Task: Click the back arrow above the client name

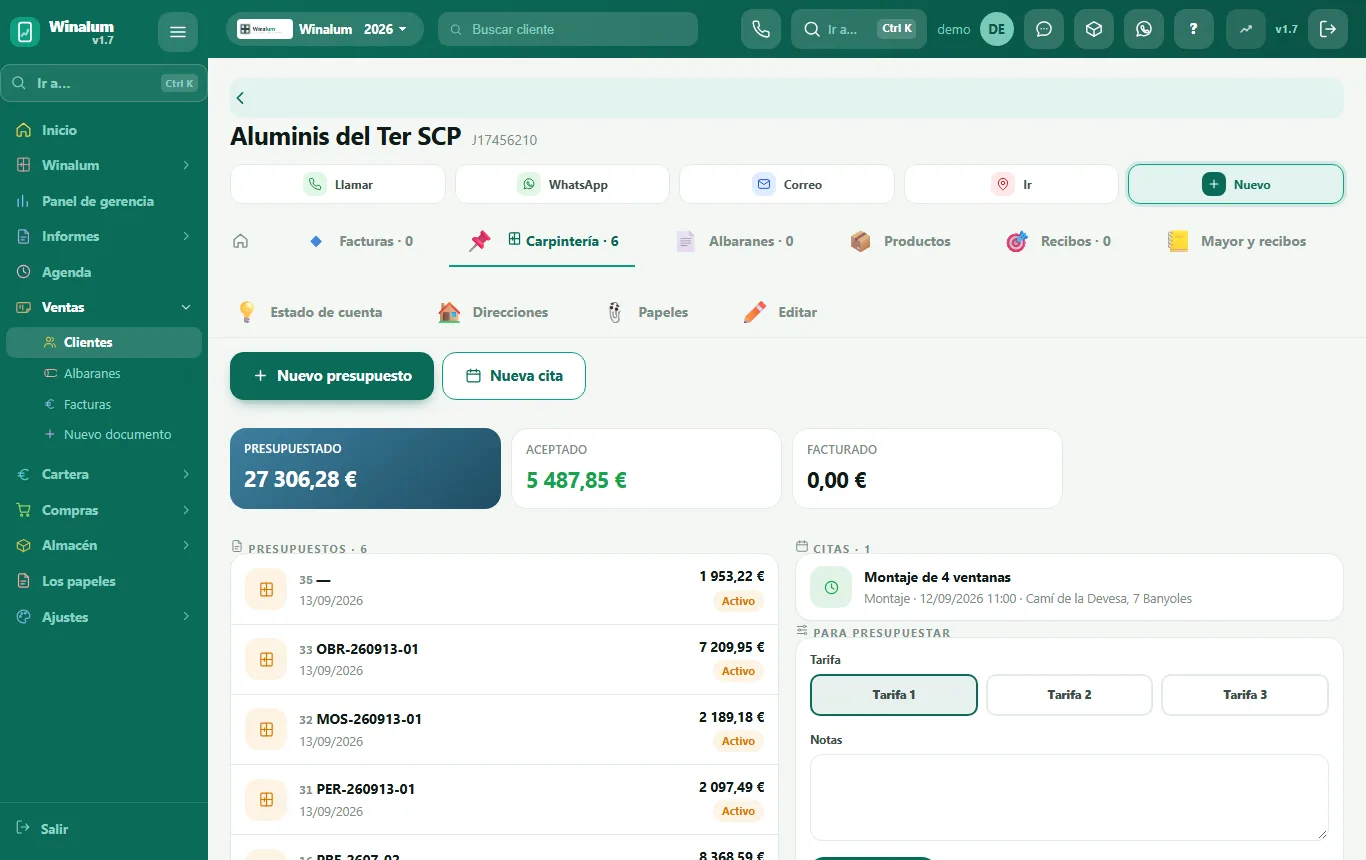Action: coord(240,98)
